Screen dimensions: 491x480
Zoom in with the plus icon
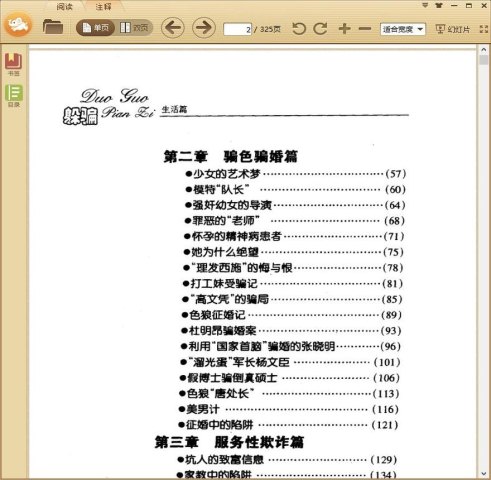point(345,29)
